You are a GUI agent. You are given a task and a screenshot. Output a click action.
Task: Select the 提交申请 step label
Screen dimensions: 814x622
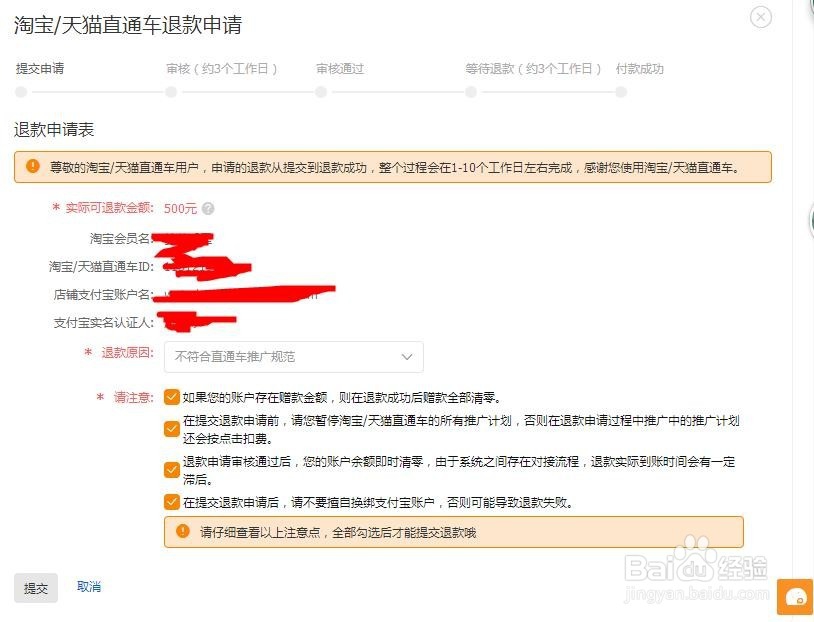coord(40,68)
